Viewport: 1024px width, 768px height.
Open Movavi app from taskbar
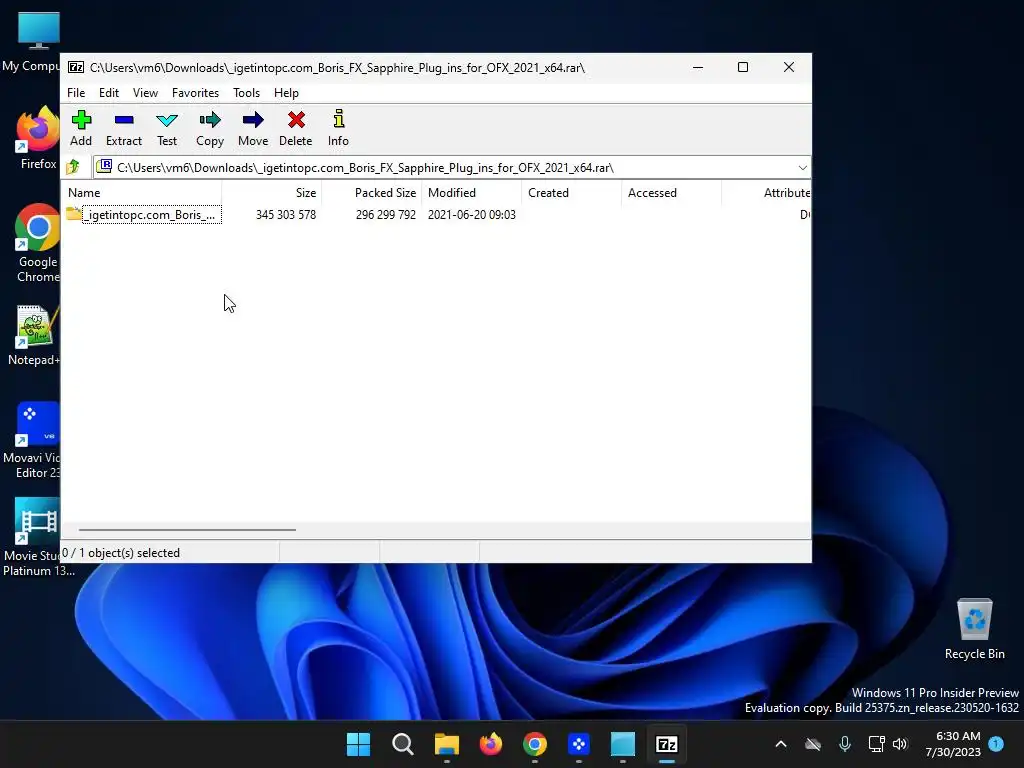click(x=579, y=744)
